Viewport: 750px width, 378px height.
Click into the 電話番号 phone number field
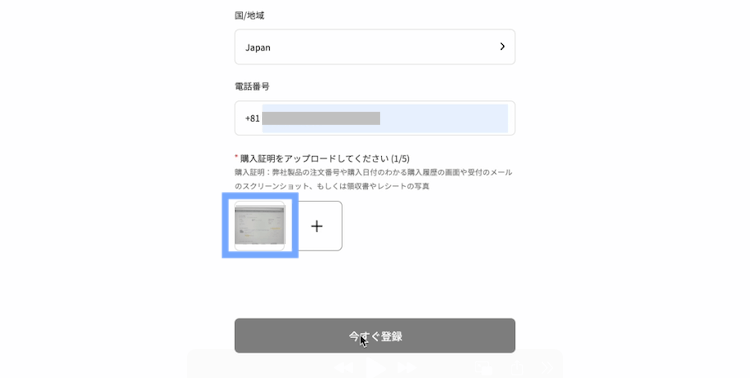tap(375, 118)
